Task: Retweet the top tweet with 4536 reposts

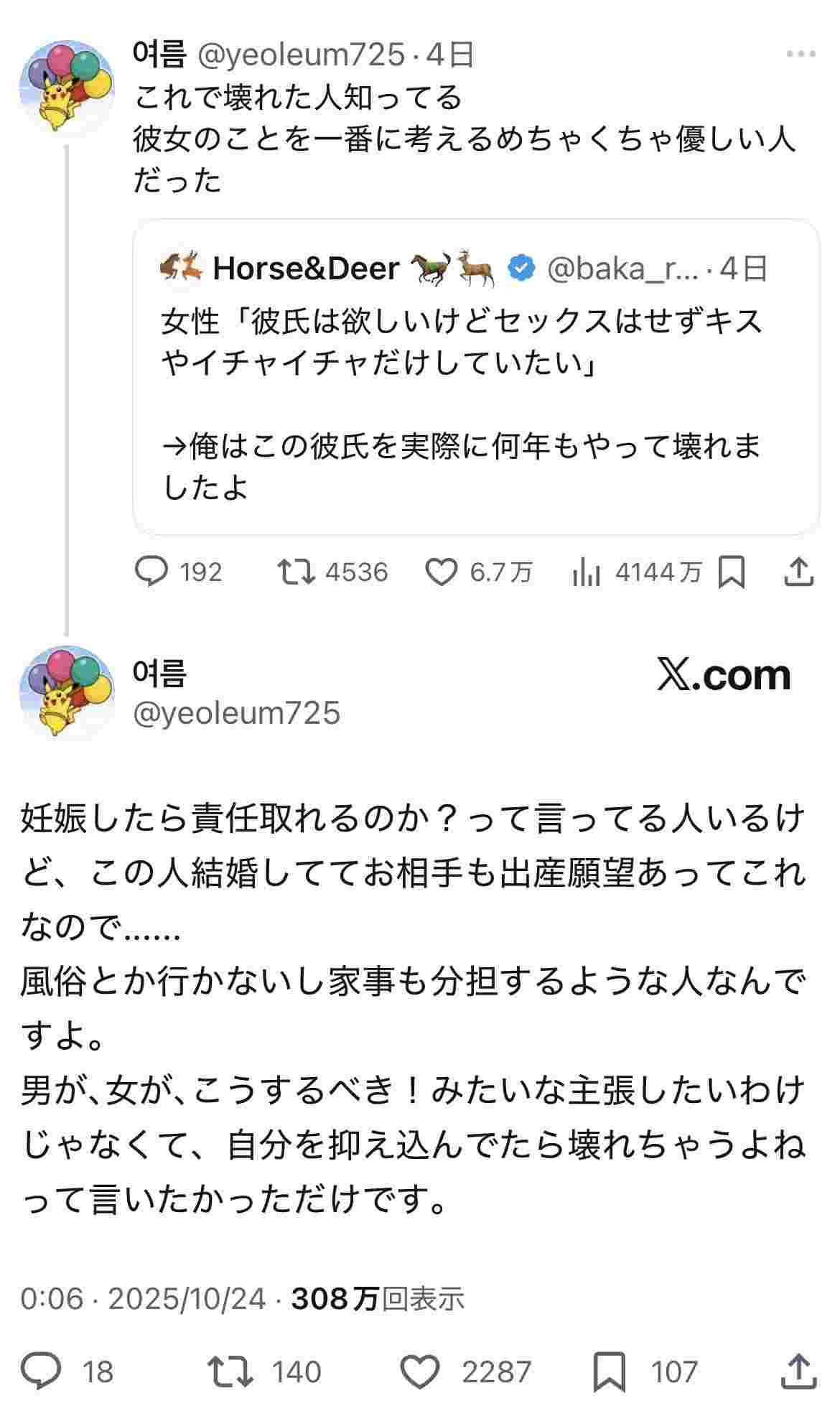Action: (x=296, y=572)
